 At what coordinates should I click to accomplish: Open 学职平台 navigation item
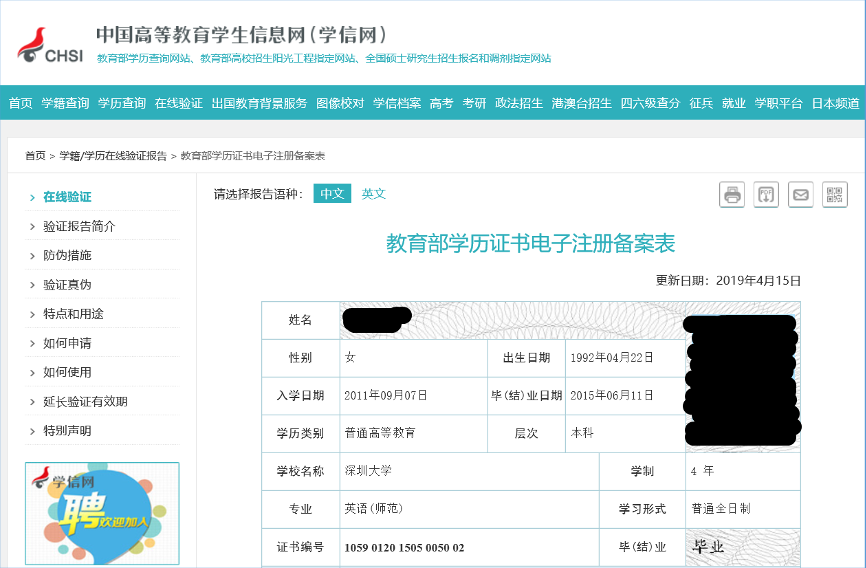pyautogui.click(x=778, y=103)
